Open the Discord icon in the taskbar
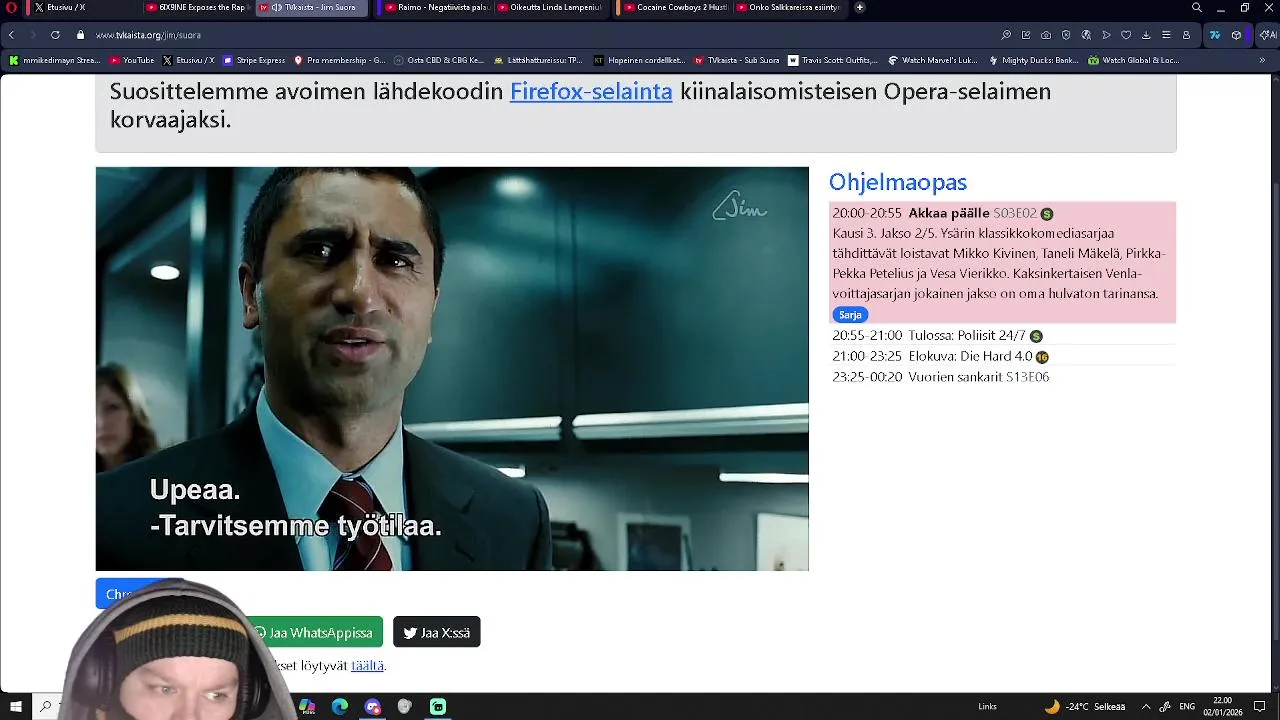 [x=372, y=706]
